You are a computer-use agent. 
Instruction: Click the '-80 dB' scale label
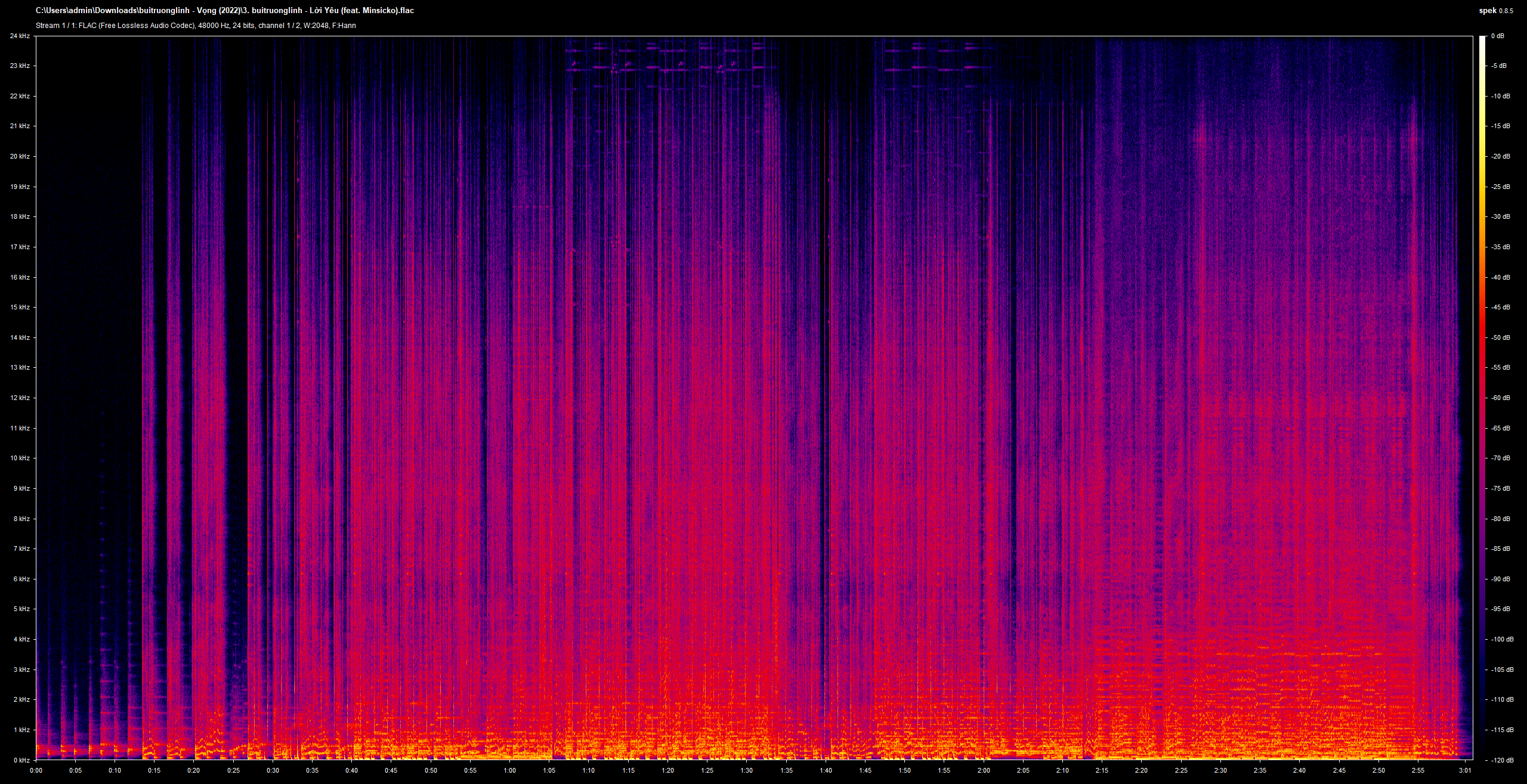pos(1501,519)
